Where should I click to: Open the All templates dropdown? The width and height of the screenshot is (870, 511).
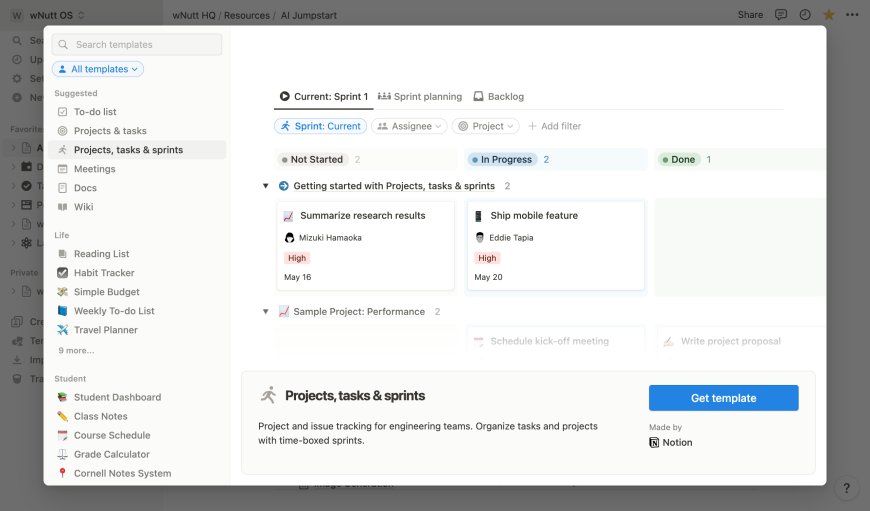tap(98, 69)
